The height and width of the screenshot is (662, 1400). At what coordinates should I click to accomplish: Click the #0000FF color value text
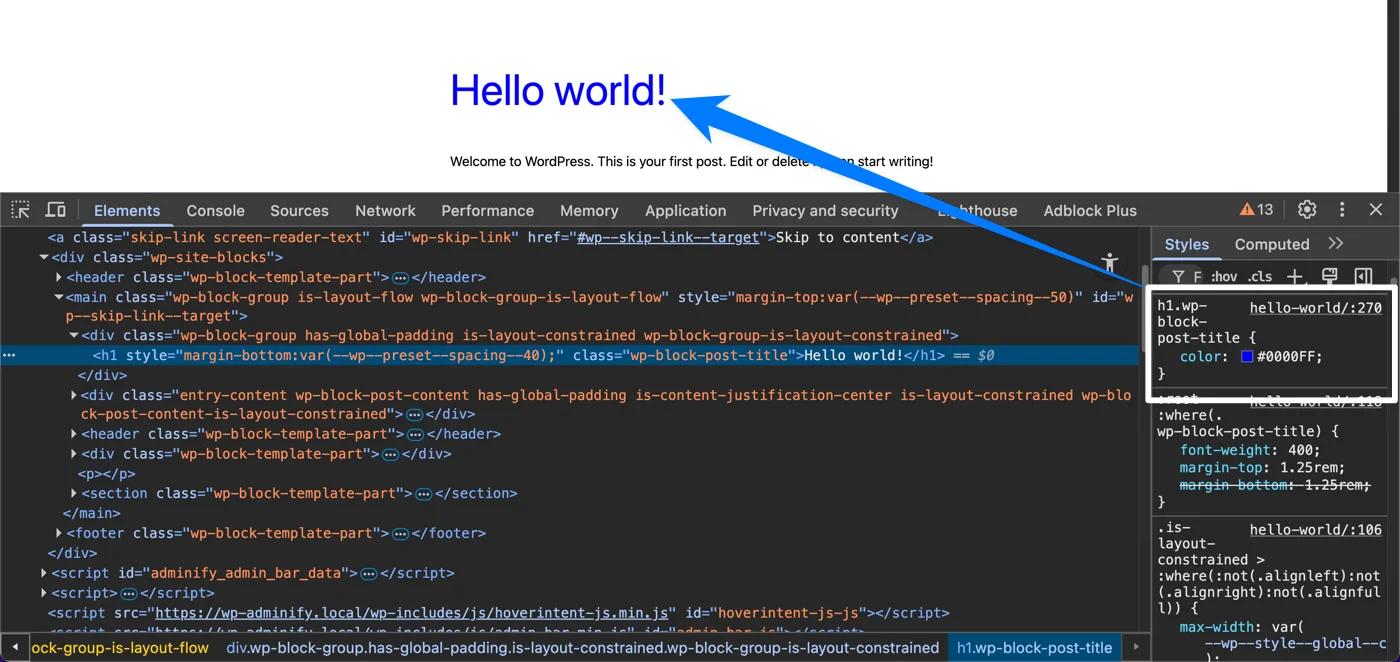click(1289, 357)
